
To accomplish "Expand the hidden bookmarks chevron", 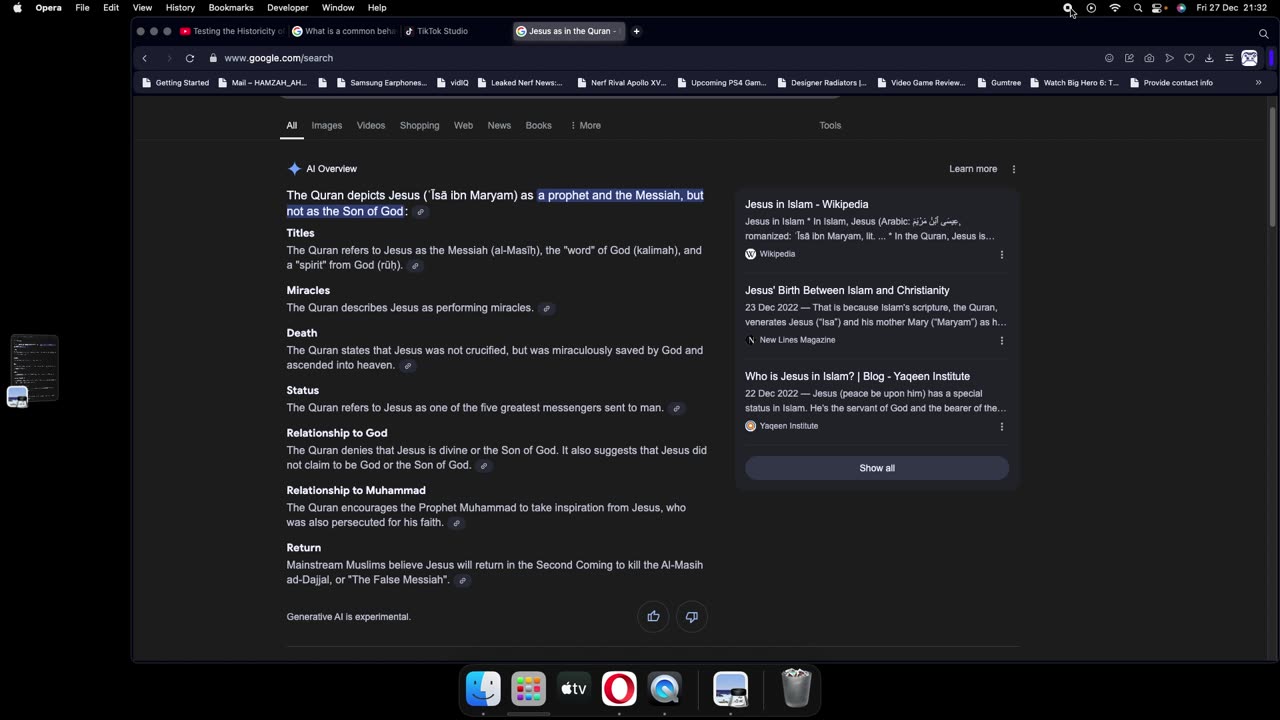I will point(1258,83).
